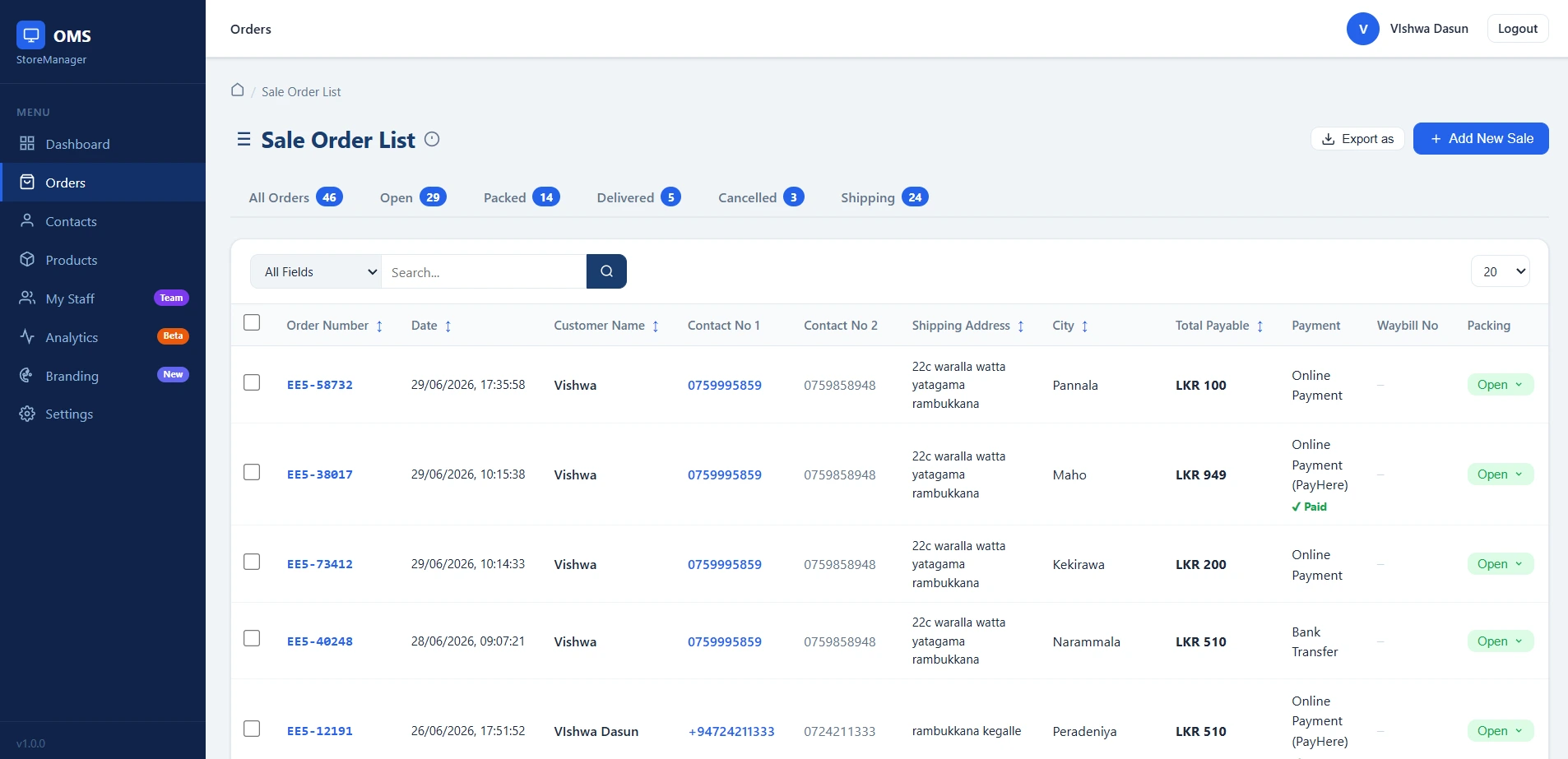
Task: Open packing status dropdown for EE5-73412
Action: point(1500,564)
